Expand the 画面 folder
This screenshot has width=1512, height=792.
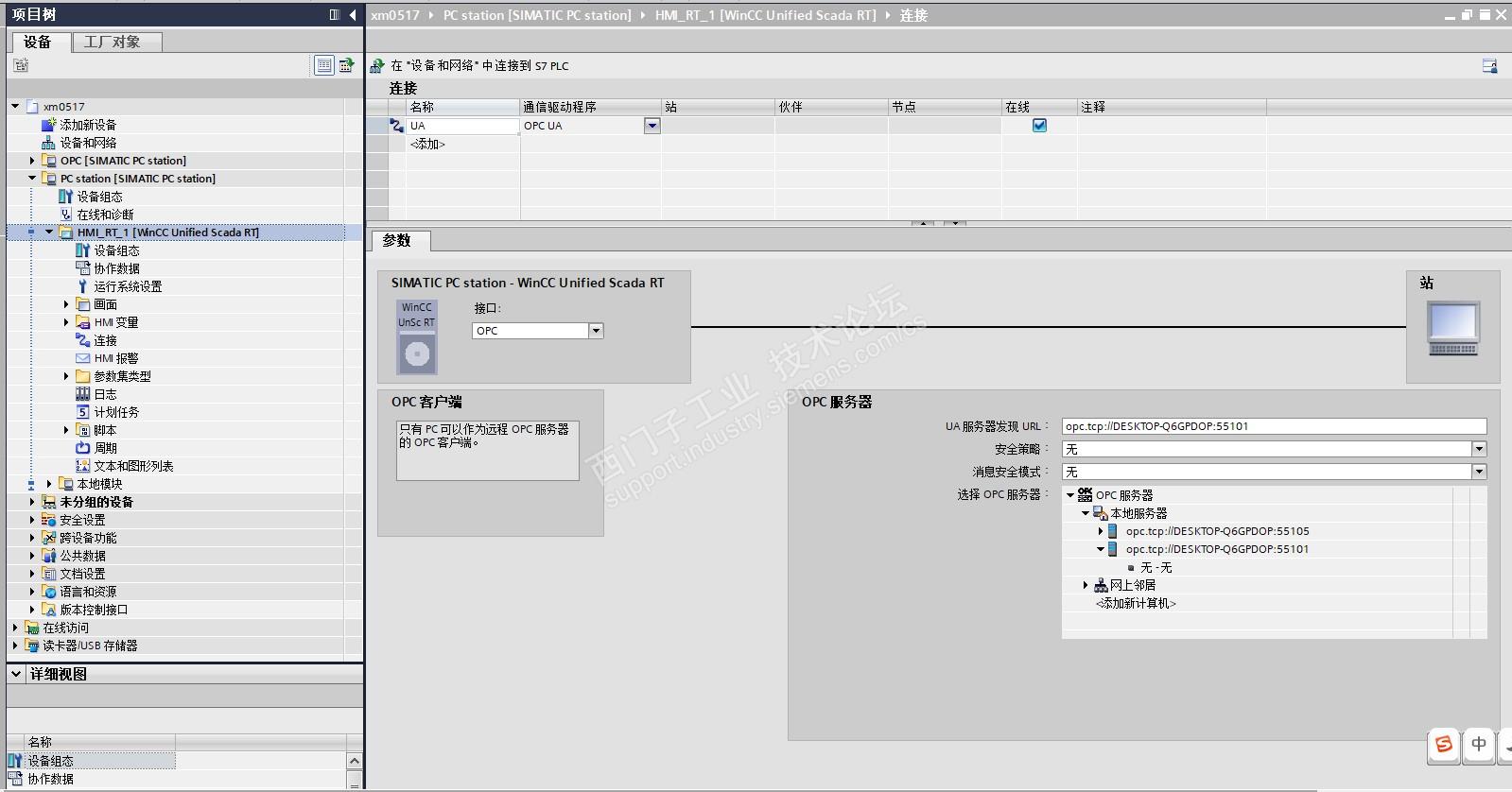click(66, 304)
